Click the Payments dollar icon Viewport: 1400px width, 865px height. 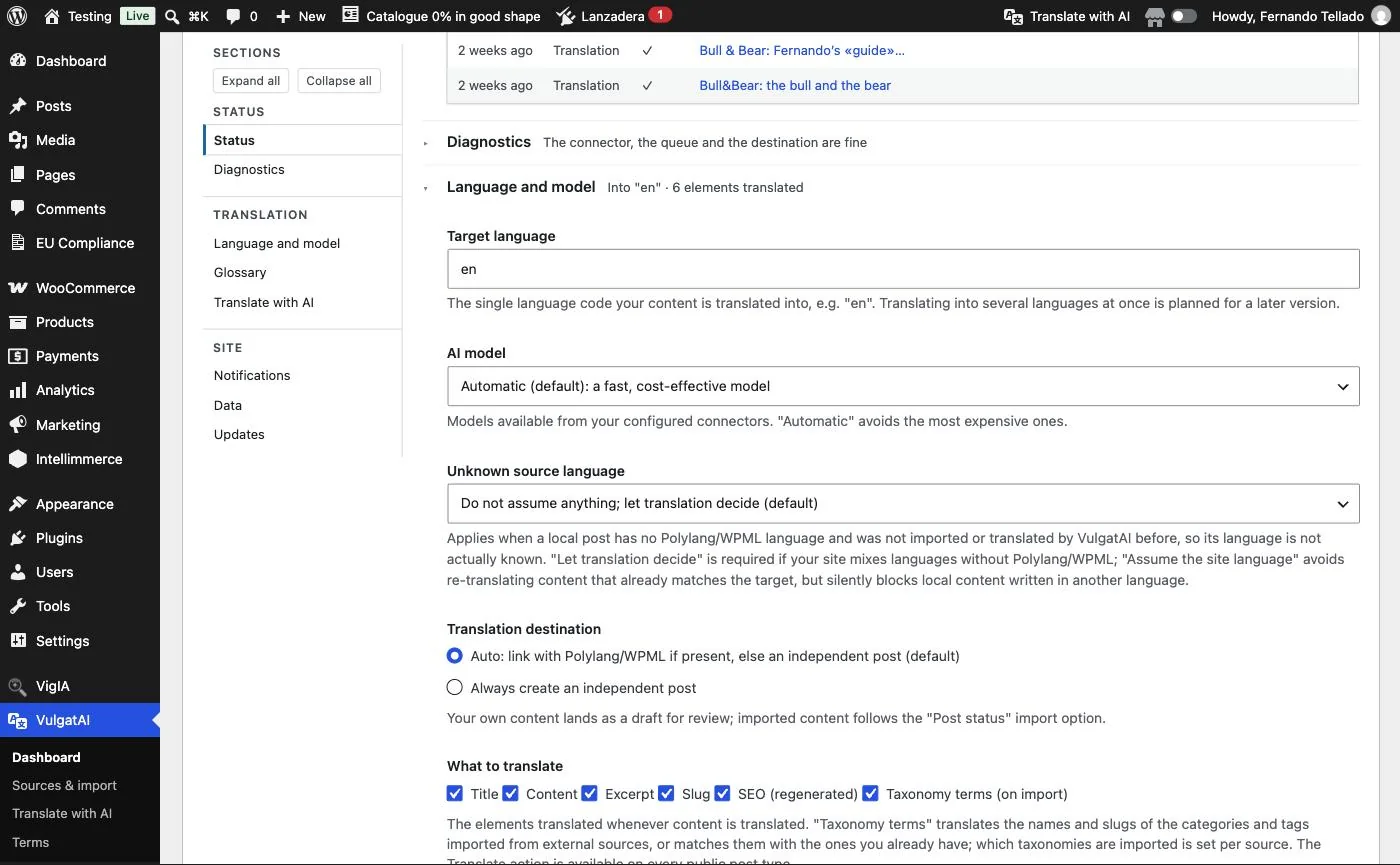coord(18,356)
